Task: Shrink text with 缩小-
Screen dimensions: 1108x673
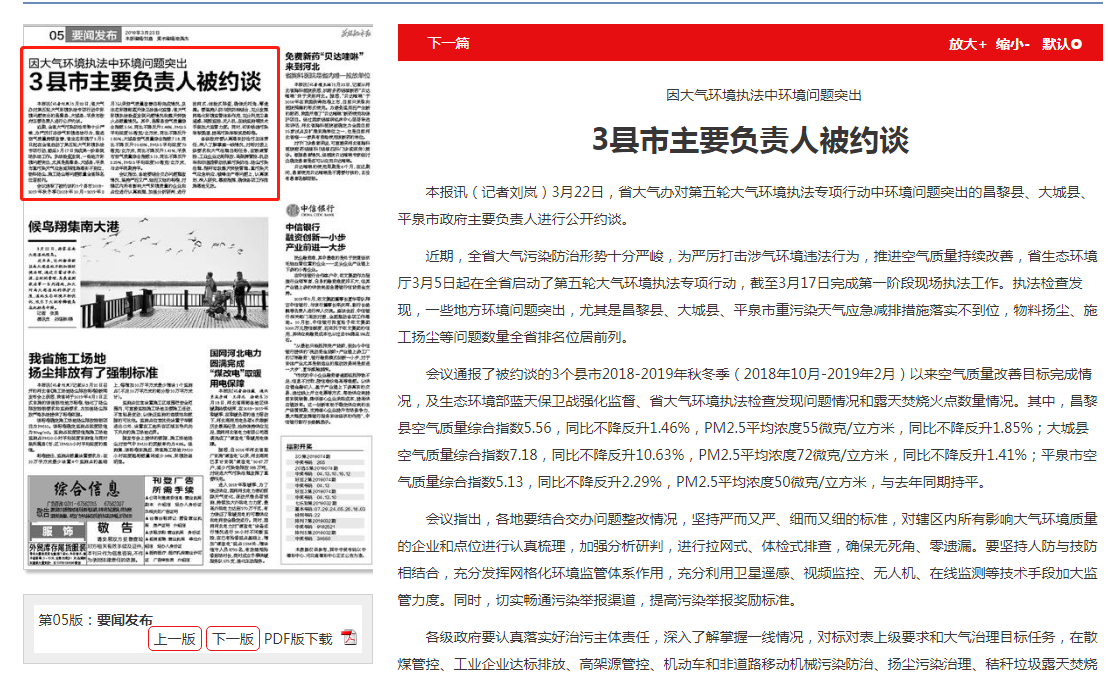Action: click(x=1012, y=44)
